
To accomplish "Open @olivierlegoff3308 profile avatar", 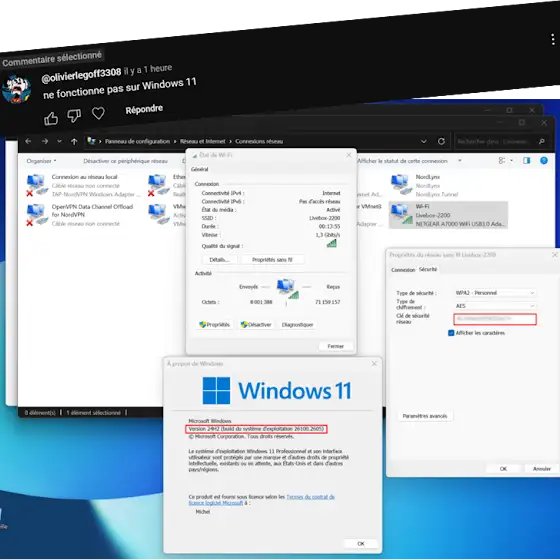I will point(17,90).
